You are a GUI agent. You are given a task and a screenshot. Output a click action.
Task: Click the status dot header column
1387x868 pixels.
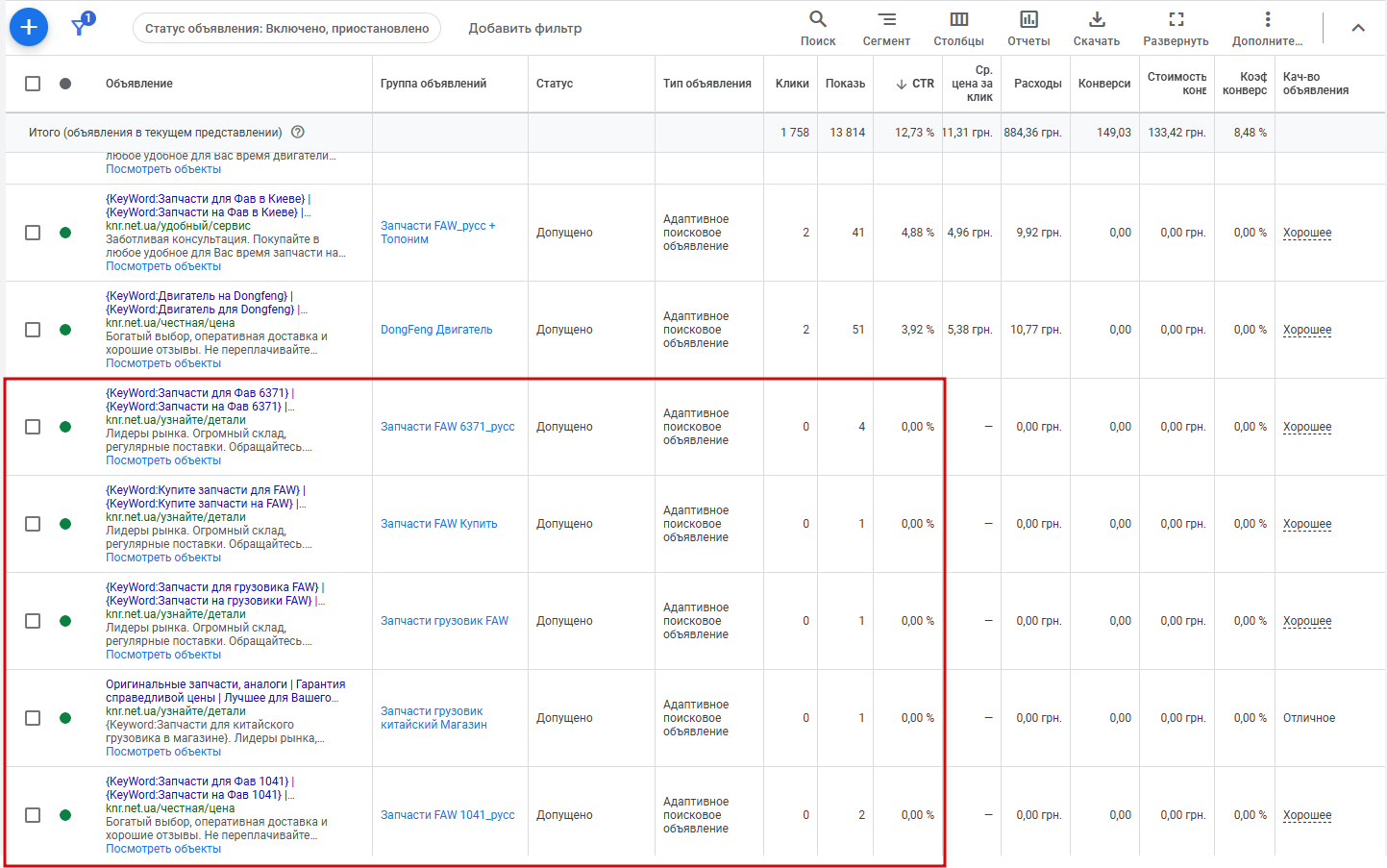click(65, 84)
